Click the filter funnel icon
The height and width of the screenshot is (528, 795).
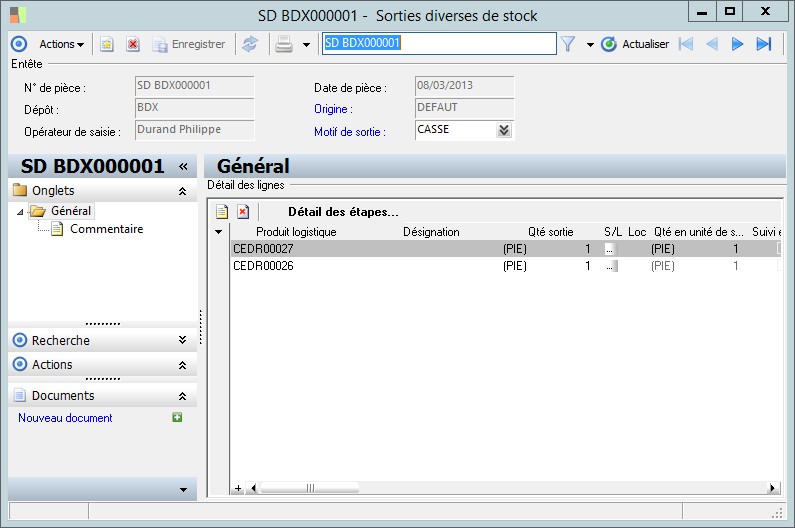tap(568, 45)
